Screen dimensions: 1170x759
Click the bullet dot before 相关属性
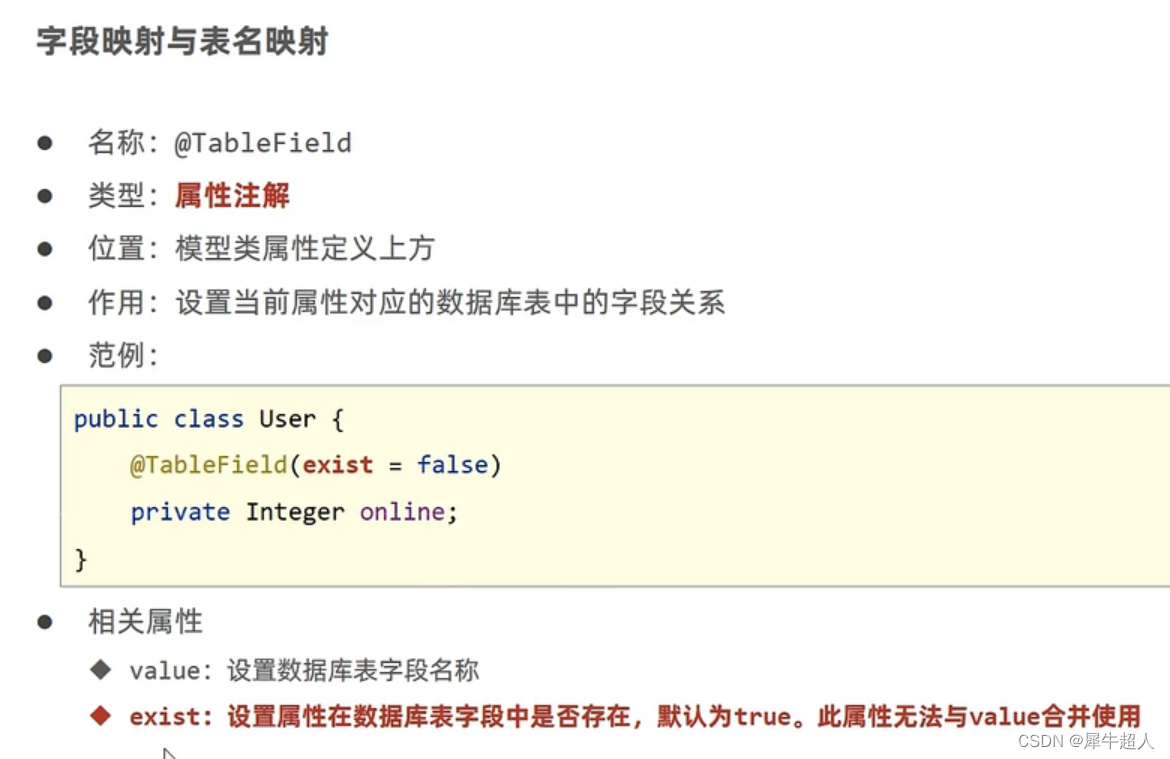[x=45, y=622]
